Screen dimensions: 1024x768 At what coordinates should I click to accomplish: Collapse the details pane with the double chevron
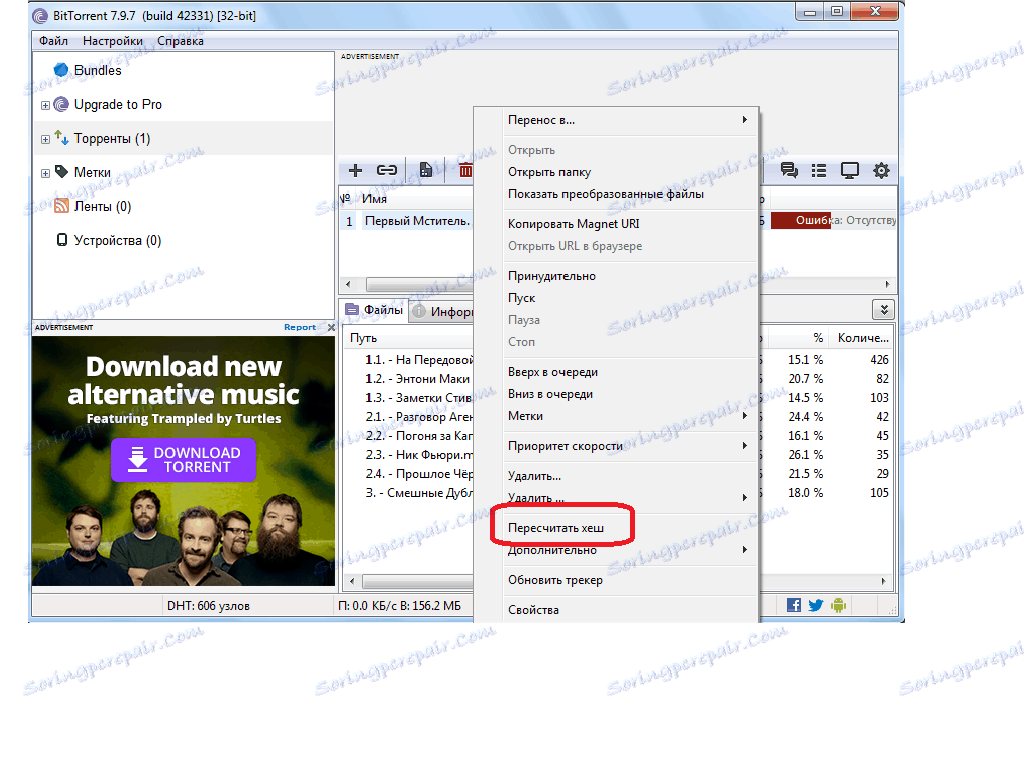883,310
